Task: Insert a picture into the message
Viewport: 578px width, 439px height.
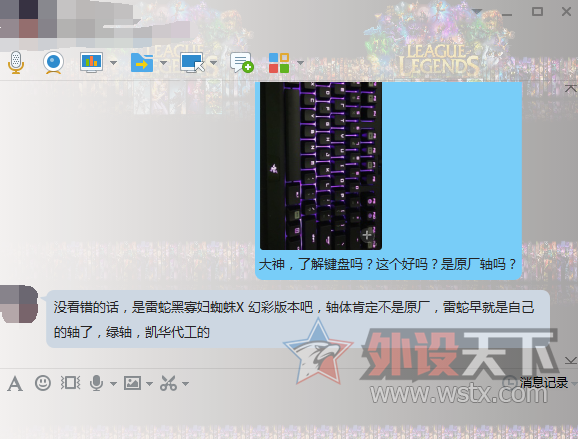Action: (132, 383)
